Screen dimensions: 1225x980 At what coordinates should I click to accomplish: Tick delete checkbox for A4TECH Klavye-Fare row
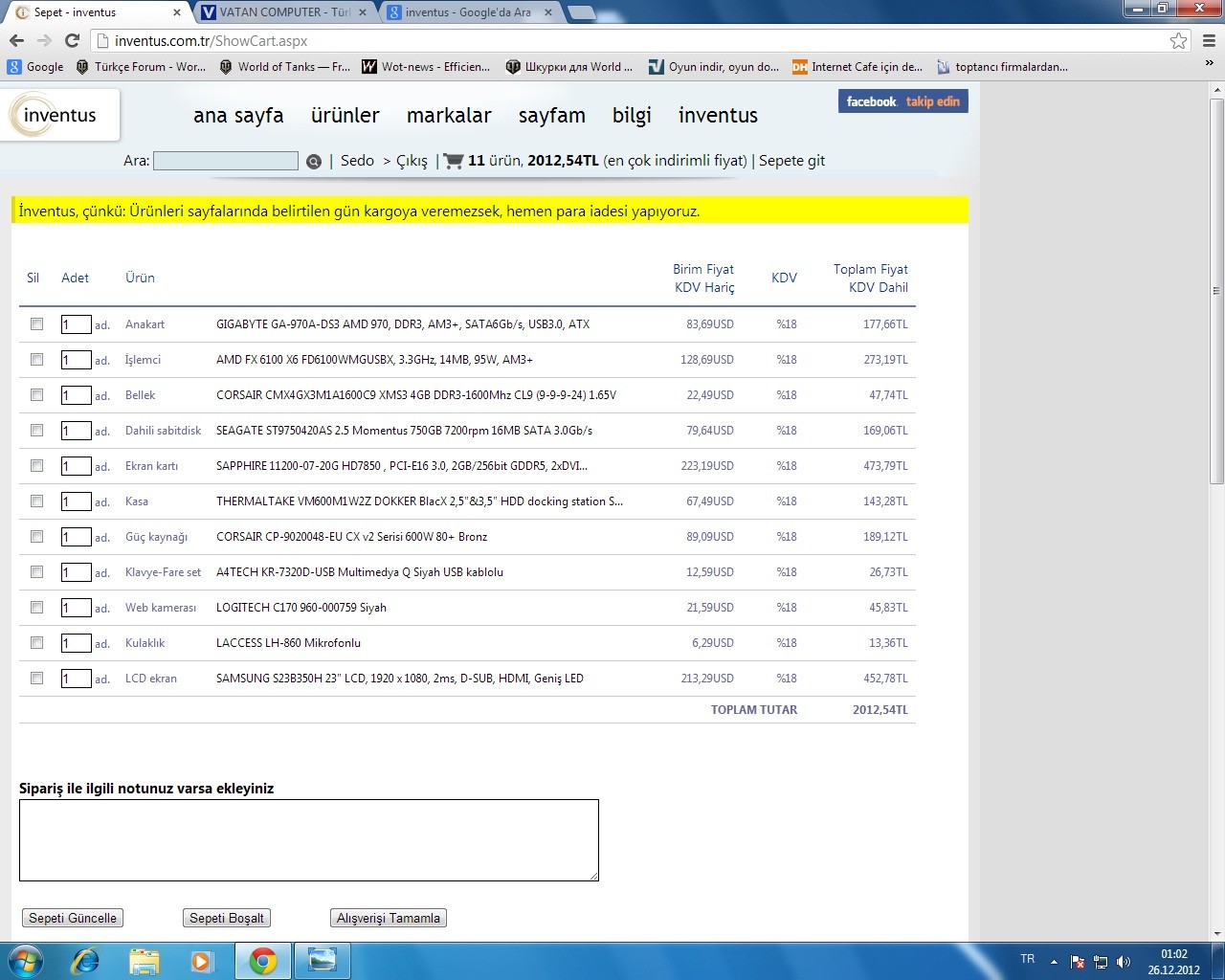36,572
